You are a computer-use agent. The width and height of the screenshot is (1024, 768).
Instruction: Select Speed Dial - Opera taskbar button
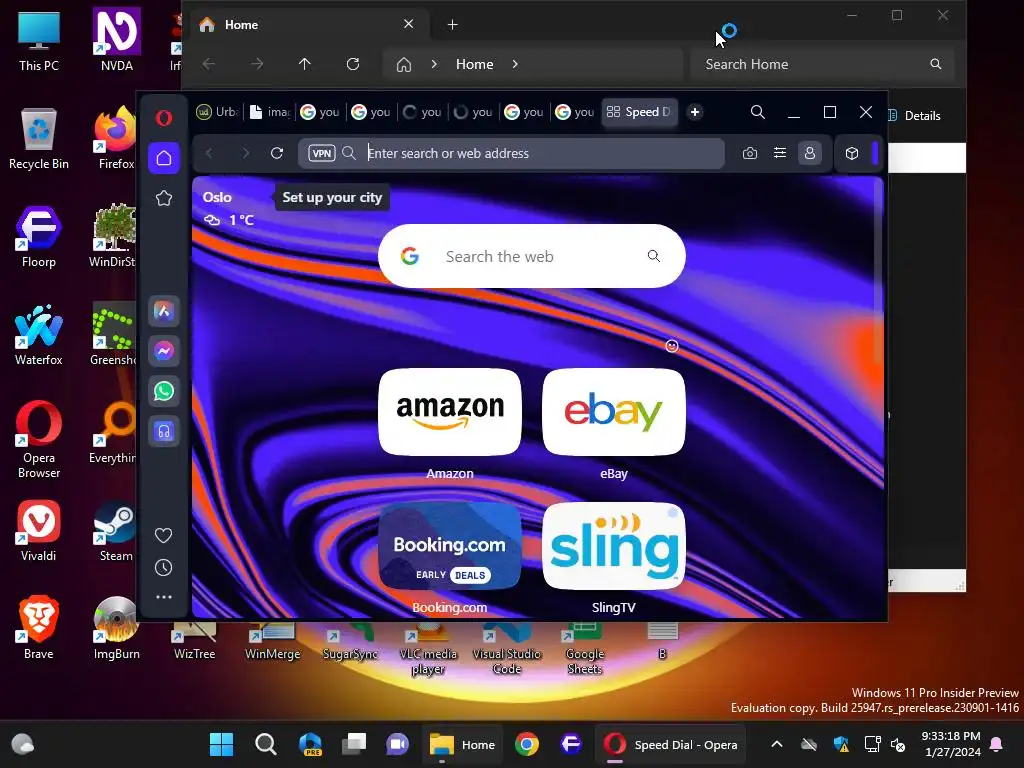tap(671, 744)
